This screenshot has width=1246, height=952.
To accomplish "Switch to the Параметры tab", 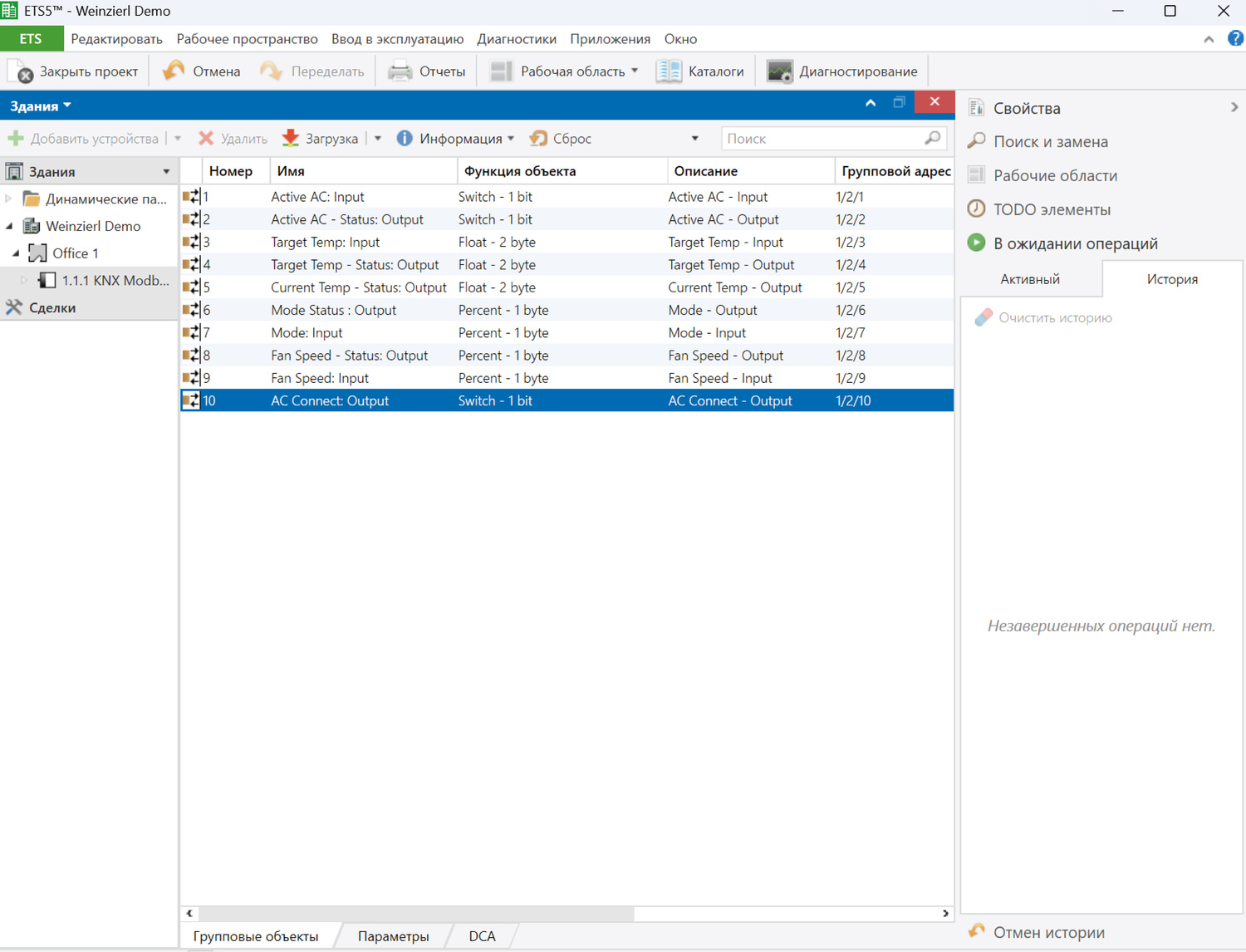I will point(393,936).
